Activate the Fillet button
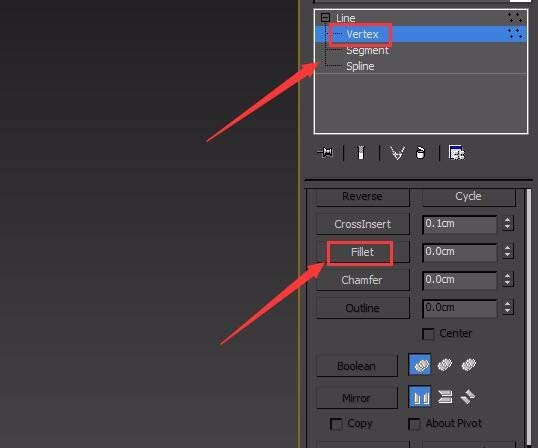This screenshot has height=448, width=538. coord(362,252)
